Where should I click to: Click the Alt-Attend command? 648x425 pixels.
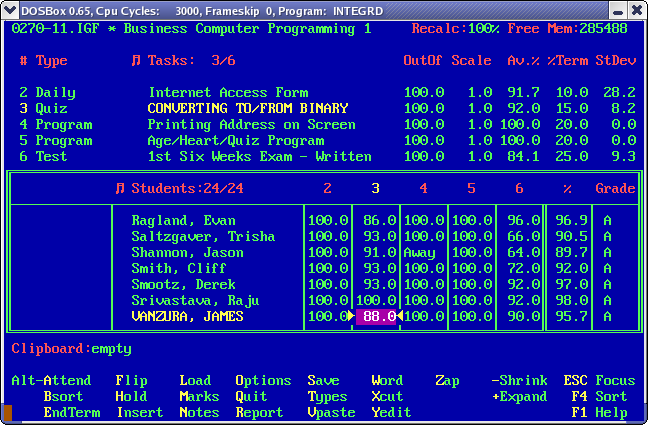51,380
